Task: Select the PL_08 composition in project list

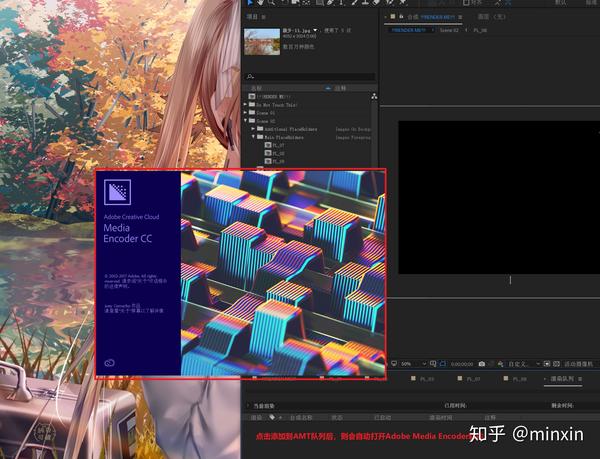Action: [x=276, y=153]
